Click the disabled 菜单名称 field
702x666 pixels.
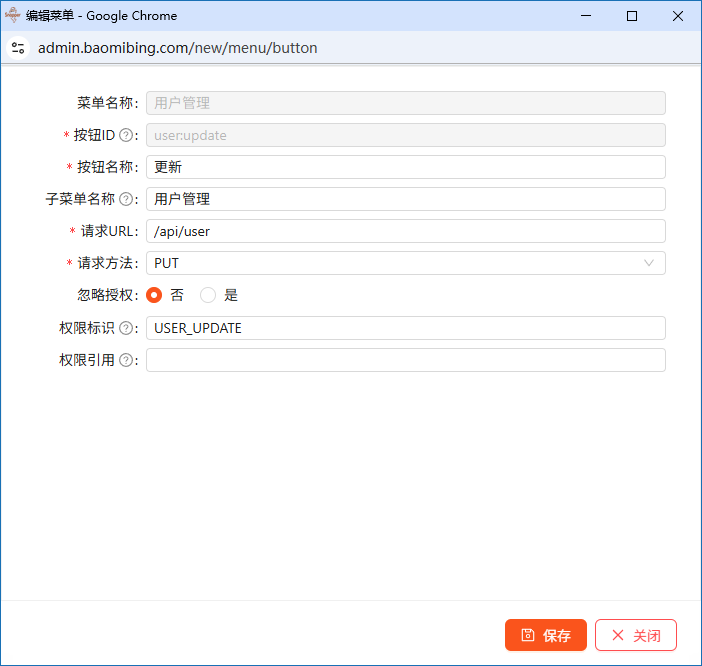pyautogui.click(x=405, y=103)
